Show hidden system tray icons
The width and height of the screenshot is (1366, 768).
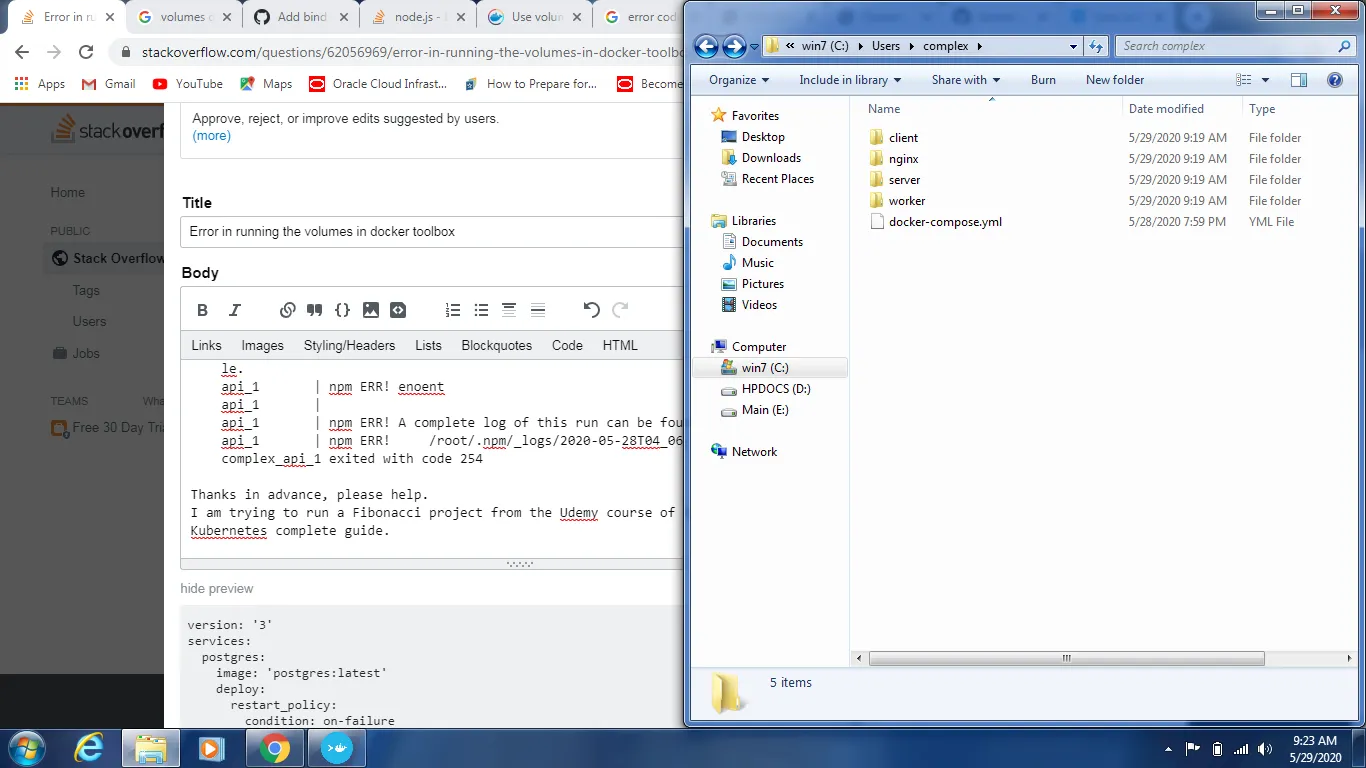(x=1168, y=749)
